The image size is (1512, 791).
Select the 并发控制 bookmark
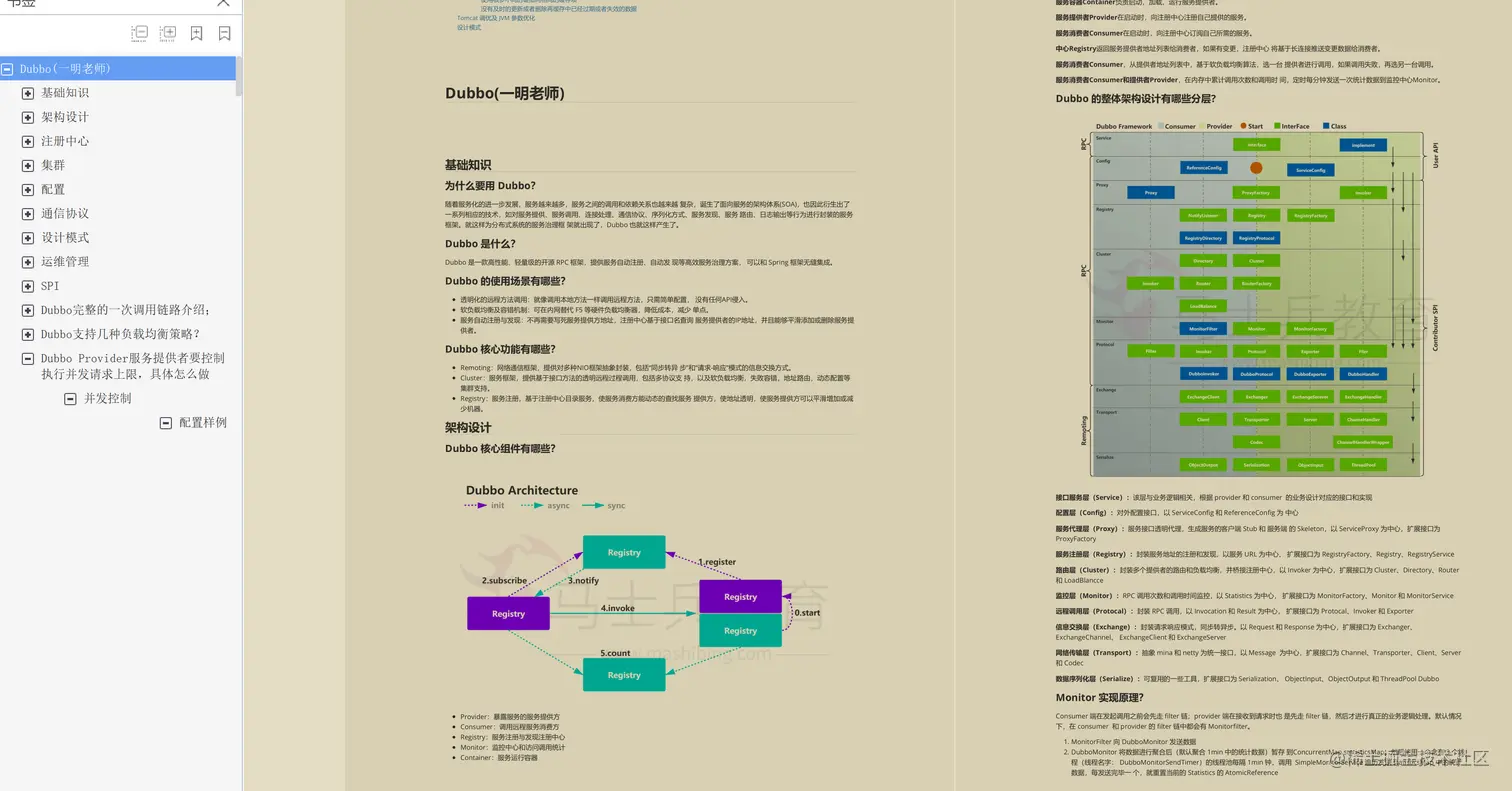click(x=107, y=398)
